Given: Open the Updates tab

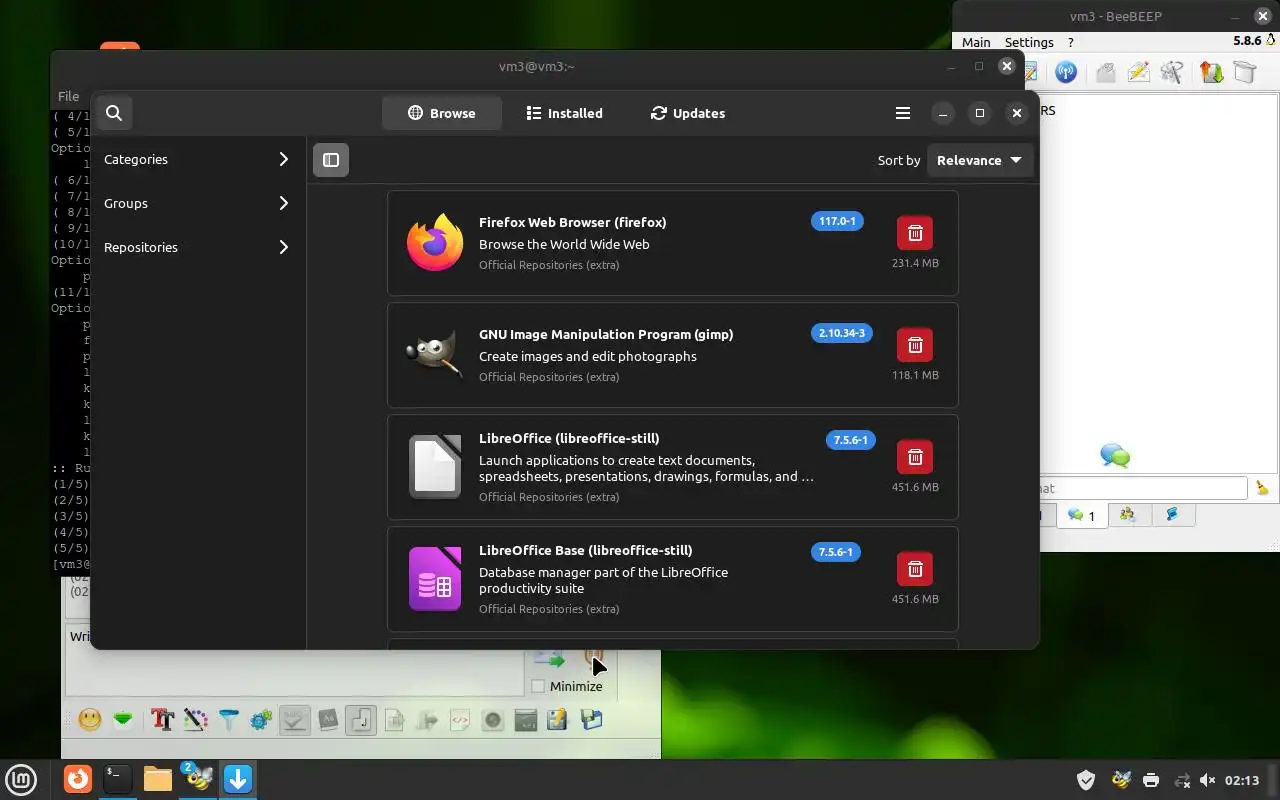Looking at the screenshot, I should pos(687,113).
